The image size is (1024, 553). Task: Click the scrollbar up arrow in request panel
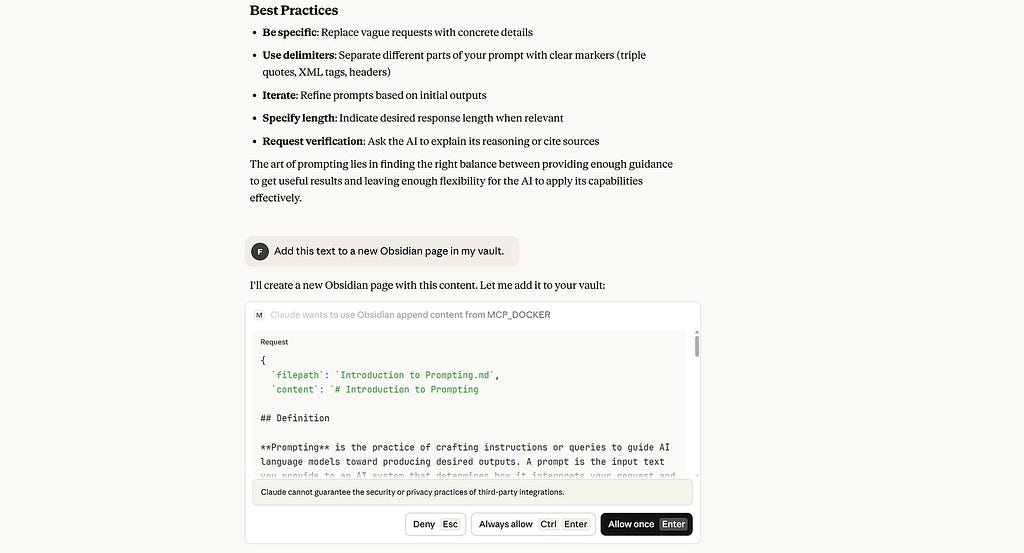[697, 333]
